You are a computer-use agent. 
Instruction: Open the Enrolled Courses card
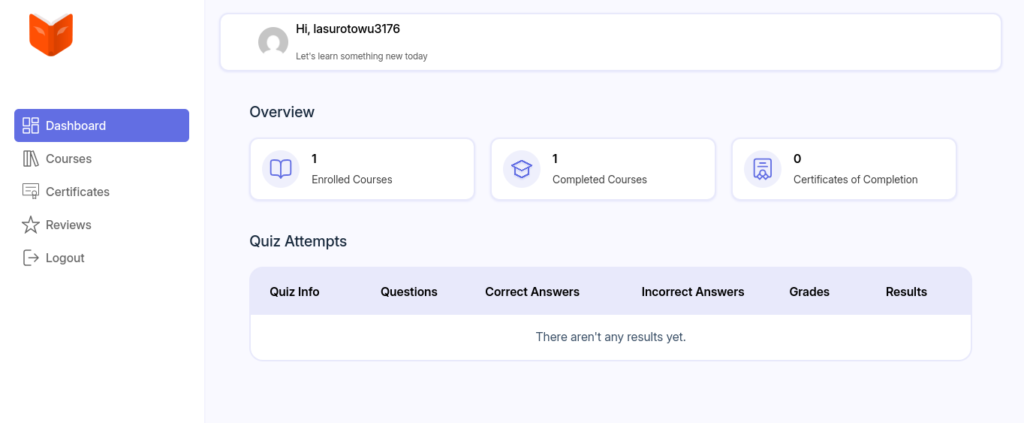[362, 169]
